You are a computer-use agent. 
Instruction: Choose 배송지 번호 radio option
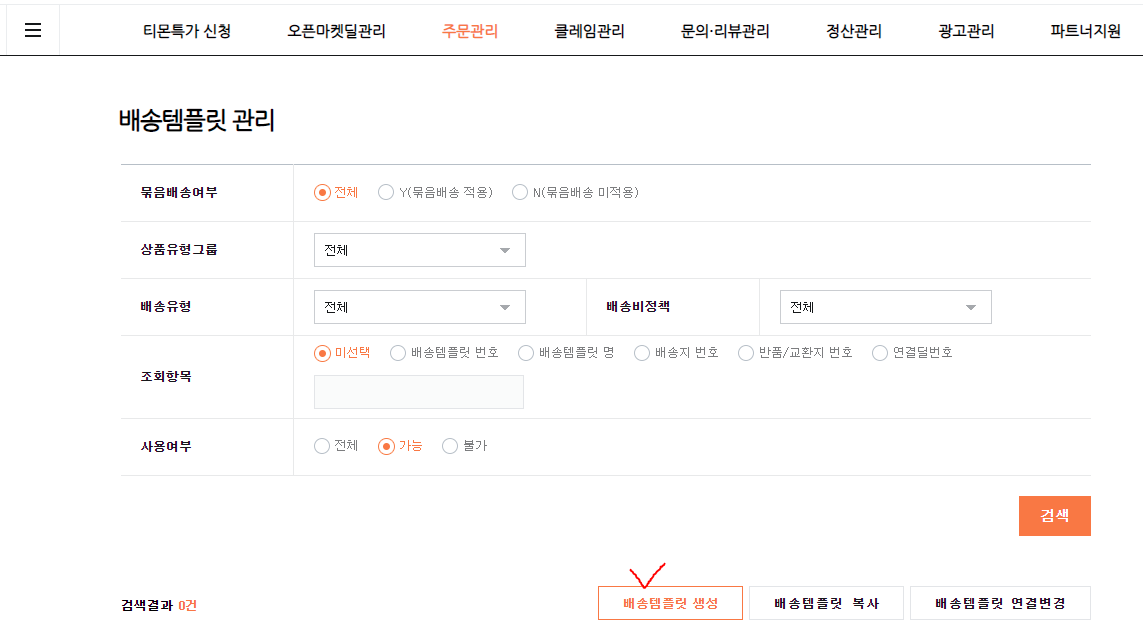[641, 352]
